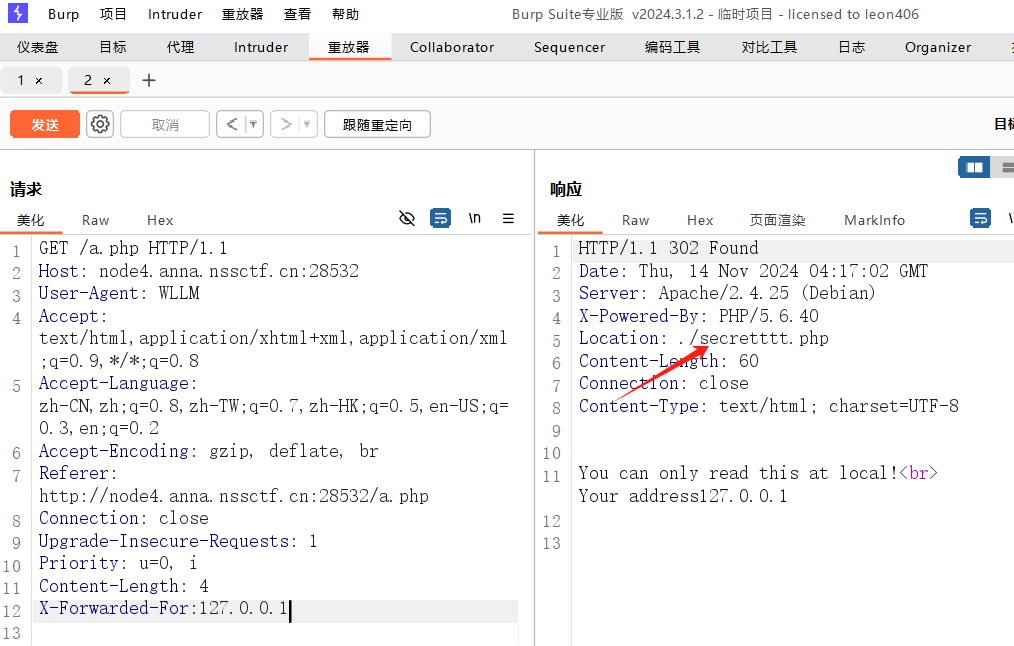Image resolution: width=1014 pixels, height=646 pixels.
Task: Switch to the 编码工具 tab
Action: click(673, 47)
